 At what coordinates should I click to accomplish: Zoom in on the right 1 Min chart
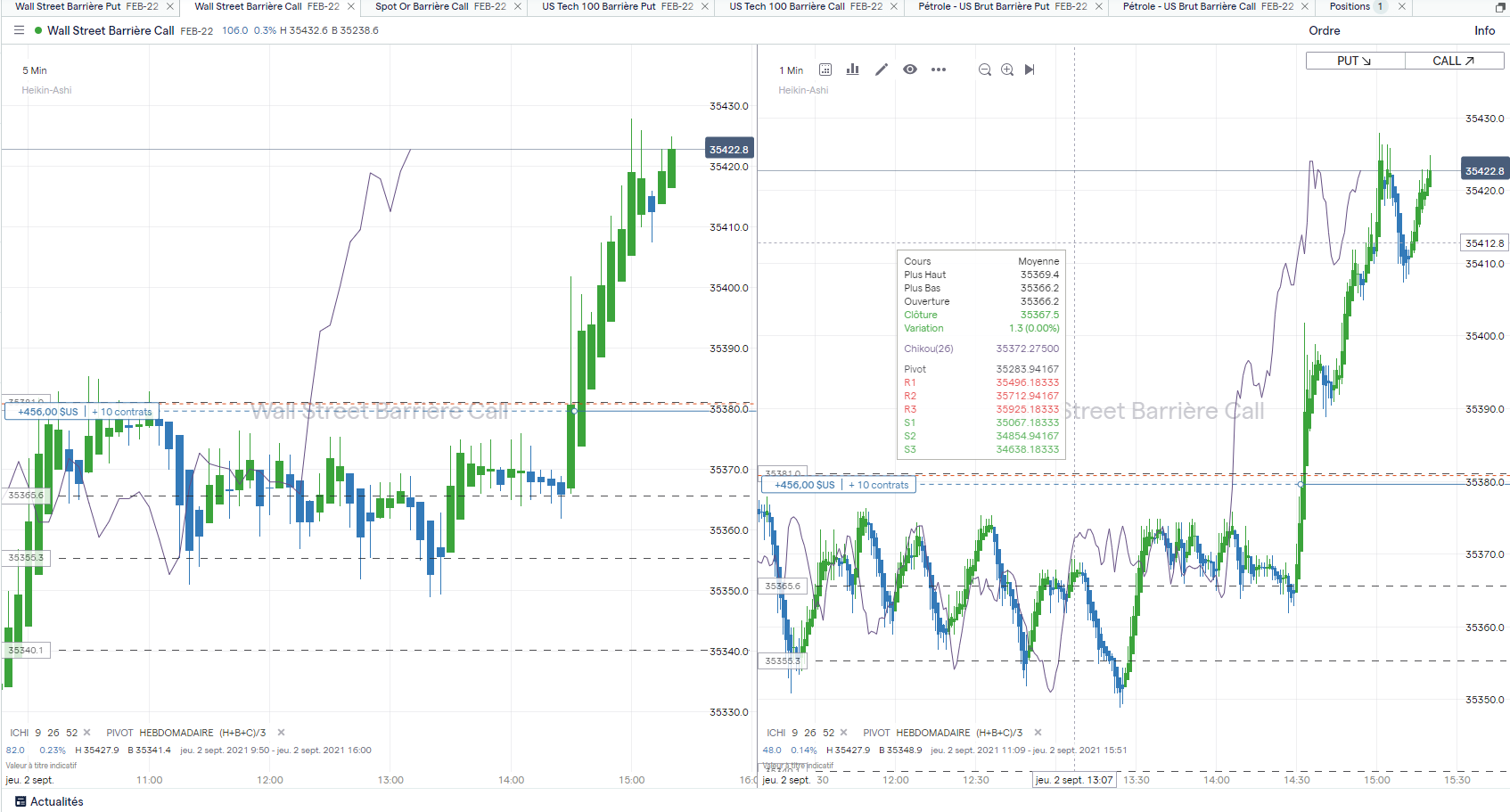coord(1007,70)
